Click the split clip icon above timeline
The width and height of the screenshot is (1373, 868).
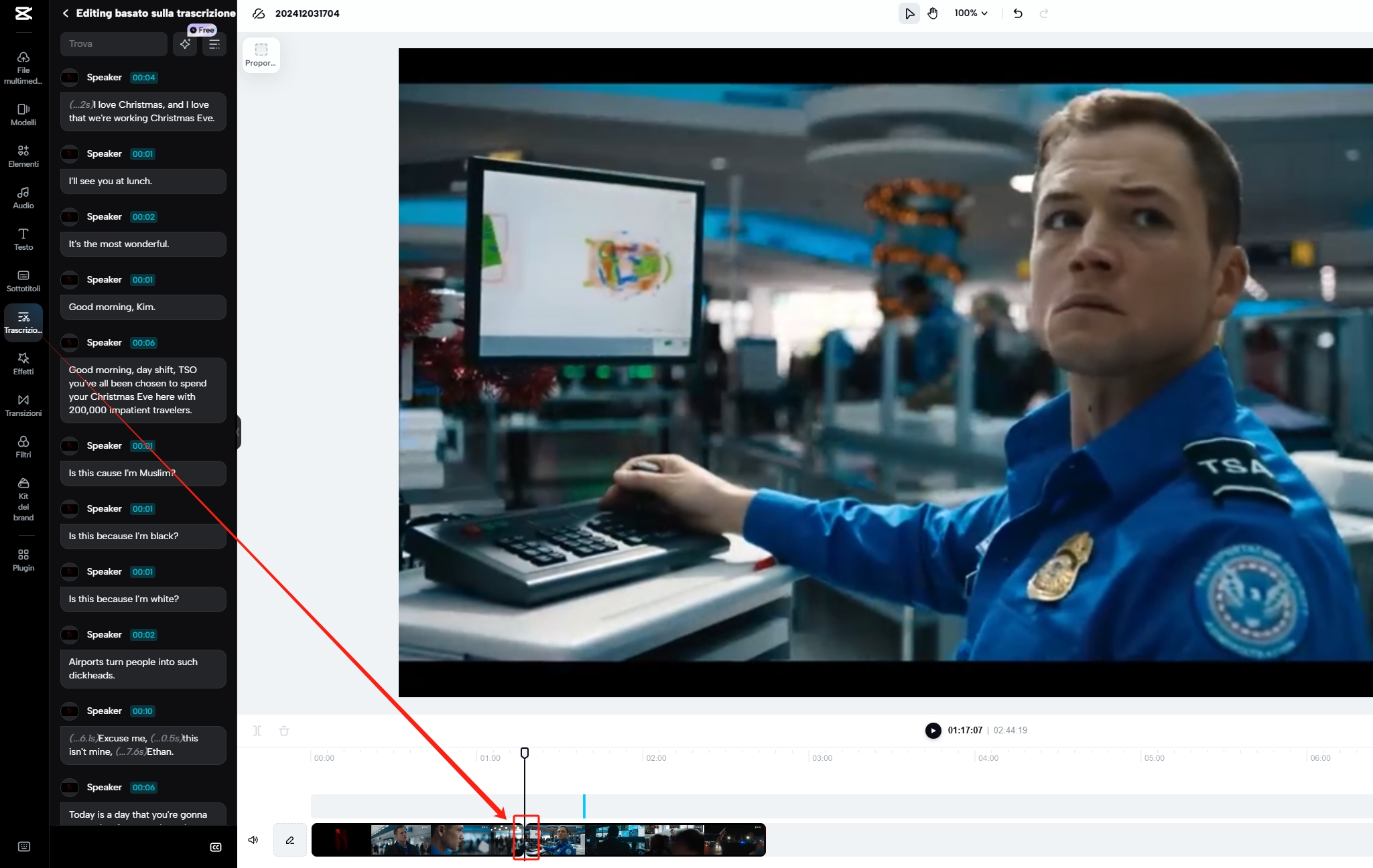pyautogui.click(x=257, y=731)
